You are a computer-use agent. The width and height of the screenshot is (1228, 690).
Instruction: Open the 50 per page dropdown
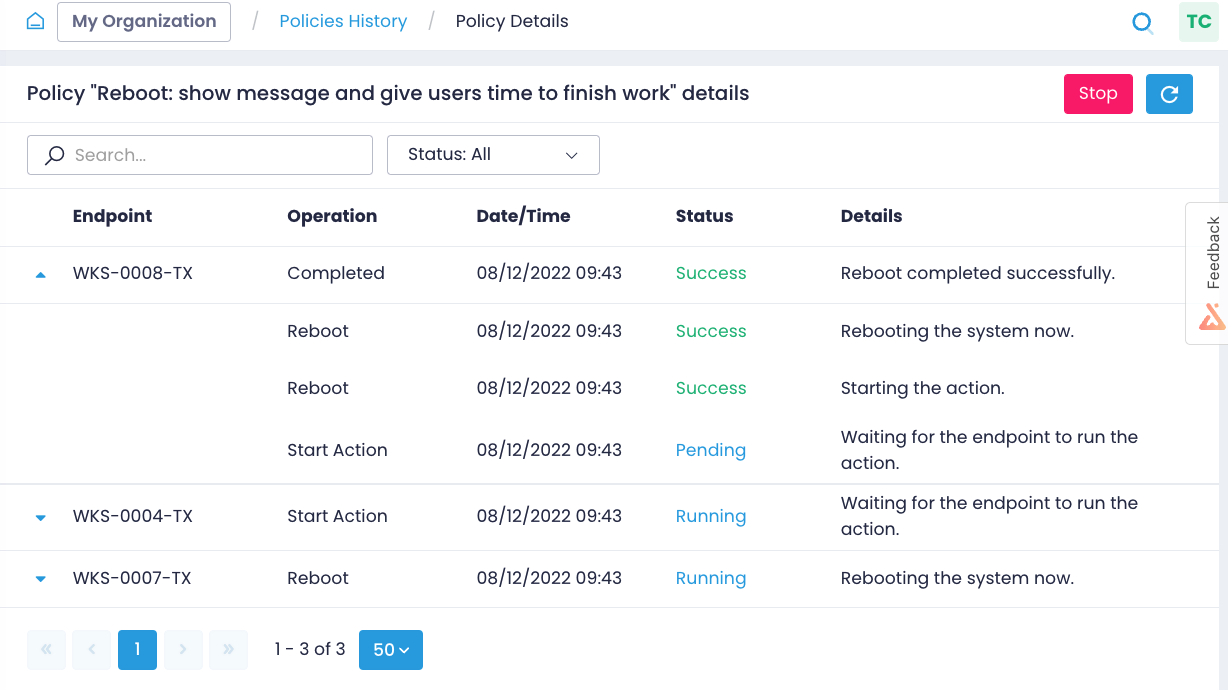pos(391,649)
